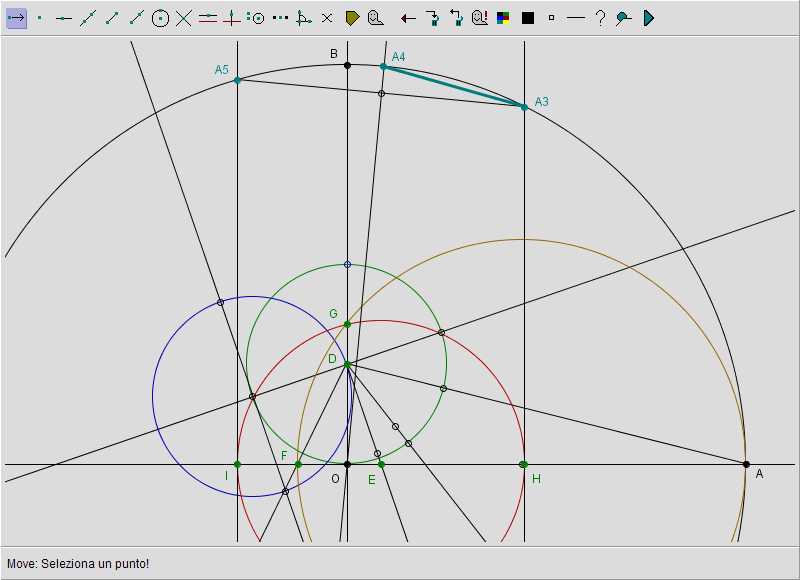Select green point E
This screenshot has height=580, width=800.
pyautogui.click(x=382, y=464)
